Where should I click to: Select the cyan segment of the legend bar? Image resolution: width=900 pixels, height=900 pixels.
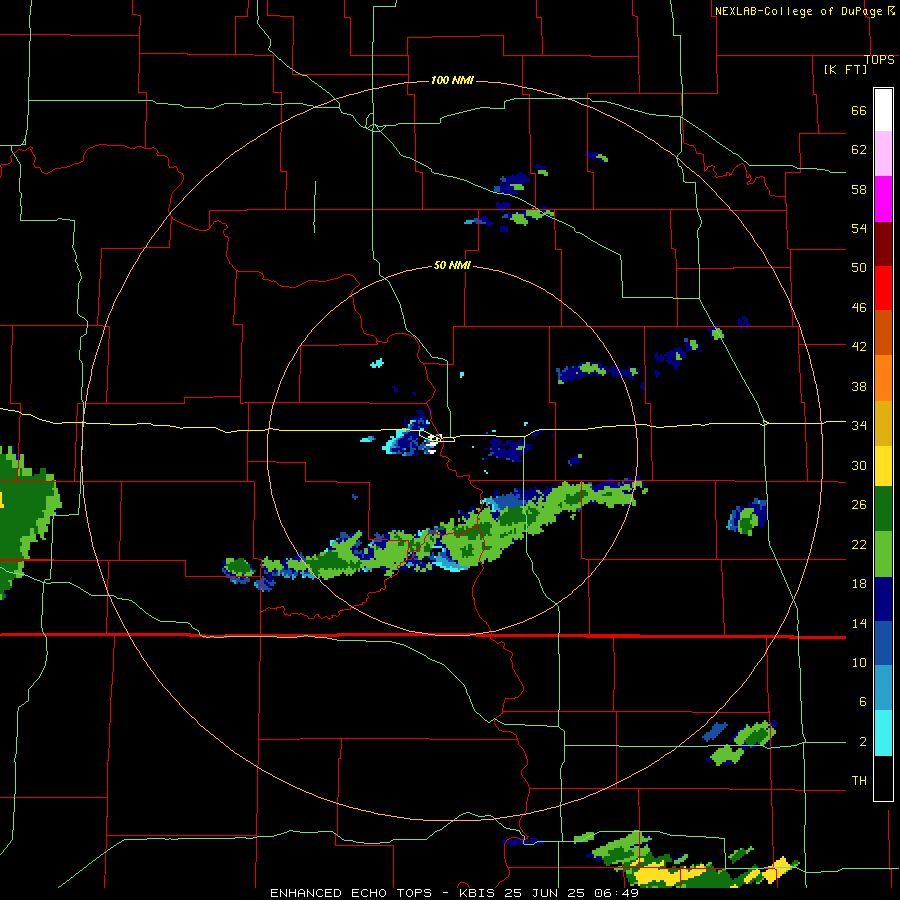(x=883, y=734)
